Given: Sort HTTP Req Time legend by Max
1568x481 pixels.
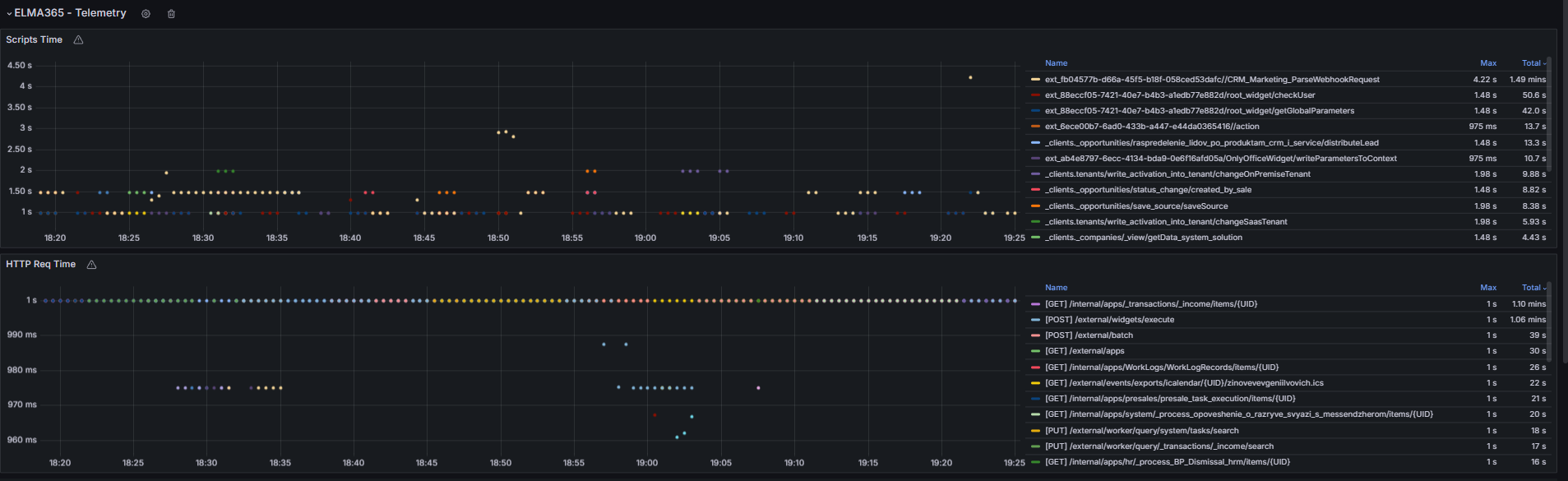Looking at the screenshot, I should [x=1488, y=287].
